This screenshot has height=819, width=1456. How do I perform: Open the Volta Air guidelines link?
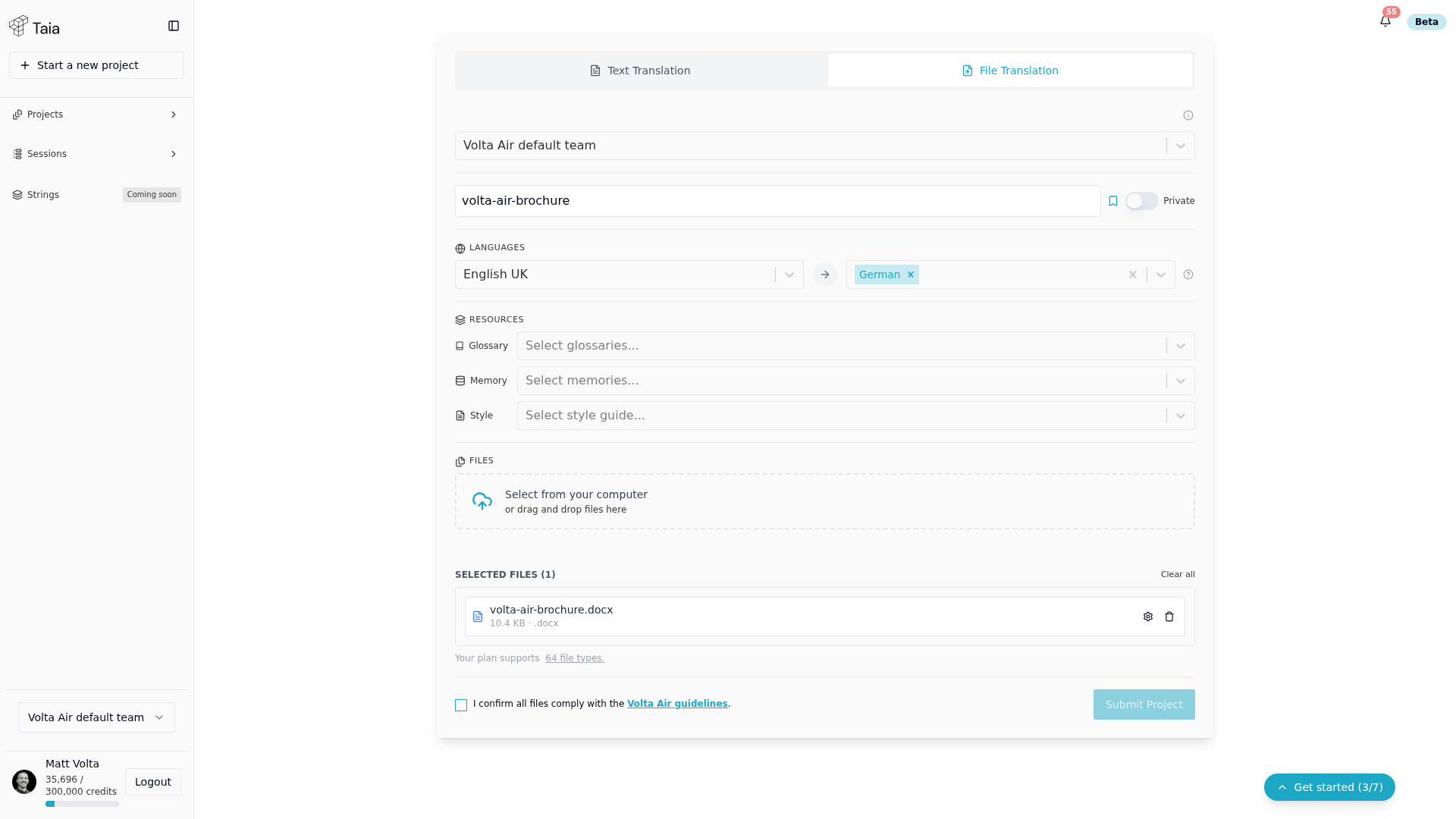point(677,704)
